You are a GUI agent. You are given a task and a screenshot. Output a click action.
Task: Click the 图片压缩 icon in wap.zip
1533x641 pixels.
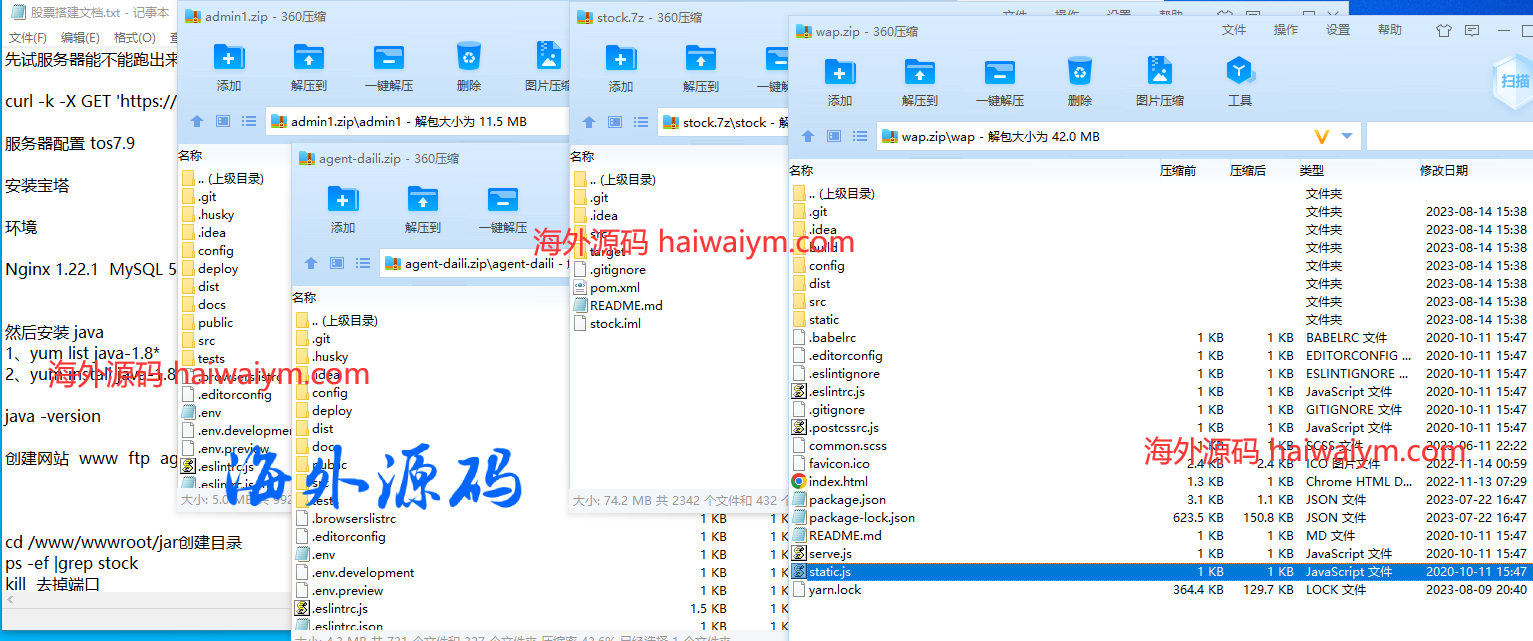[1159, 82]
